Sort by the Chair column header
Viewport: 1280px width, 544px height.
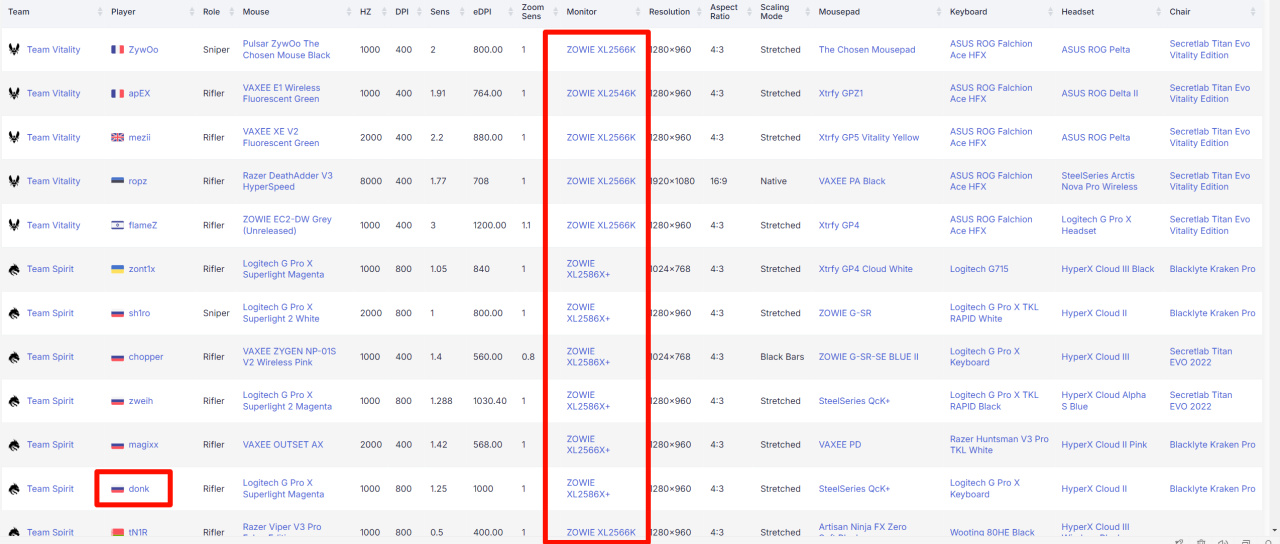1179,12
